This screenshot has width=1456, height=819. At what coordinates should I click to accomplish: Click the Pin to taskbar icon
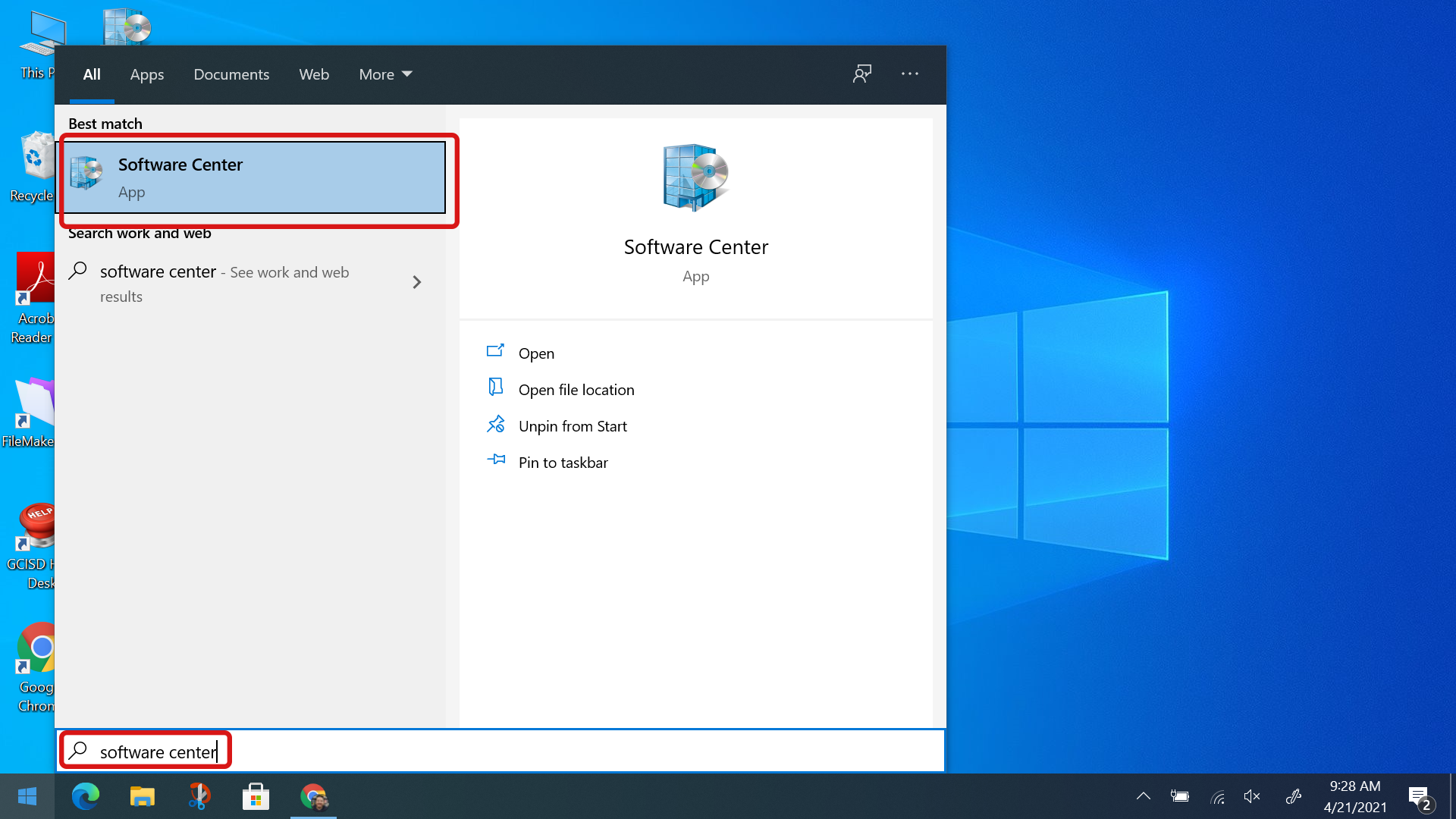click(x=496, y=460)
